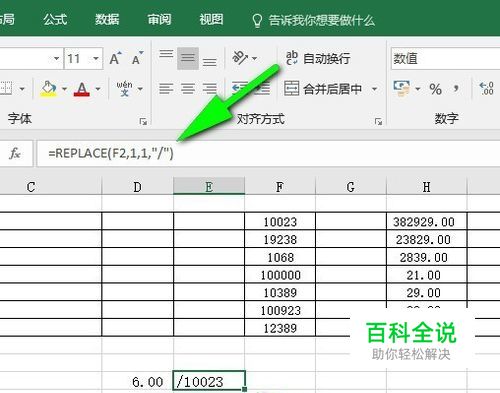500x393 pixels.
Task: Click the accounting number format icon
Action: 402,89
